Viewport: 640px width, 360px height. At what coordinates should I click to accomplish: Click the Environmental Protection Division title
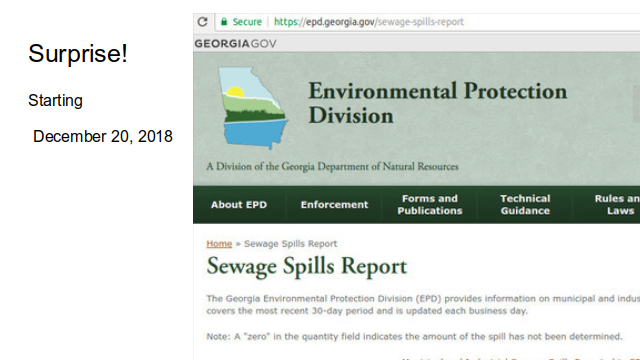point(438,103)
